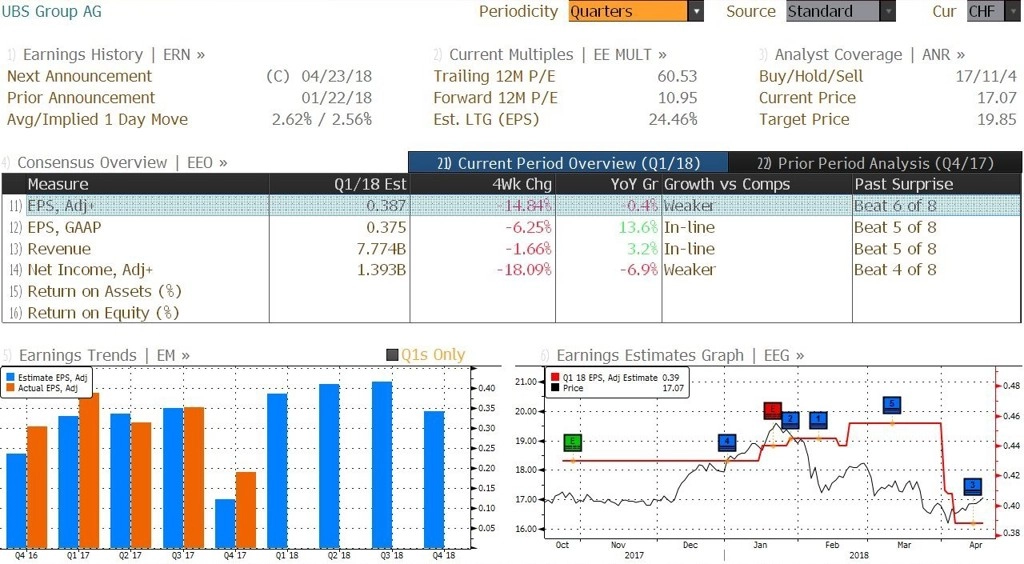Click Q4 17 orange actual EPS bar
The width and height of the screenshot is (1024, 564).
(246, 510)
